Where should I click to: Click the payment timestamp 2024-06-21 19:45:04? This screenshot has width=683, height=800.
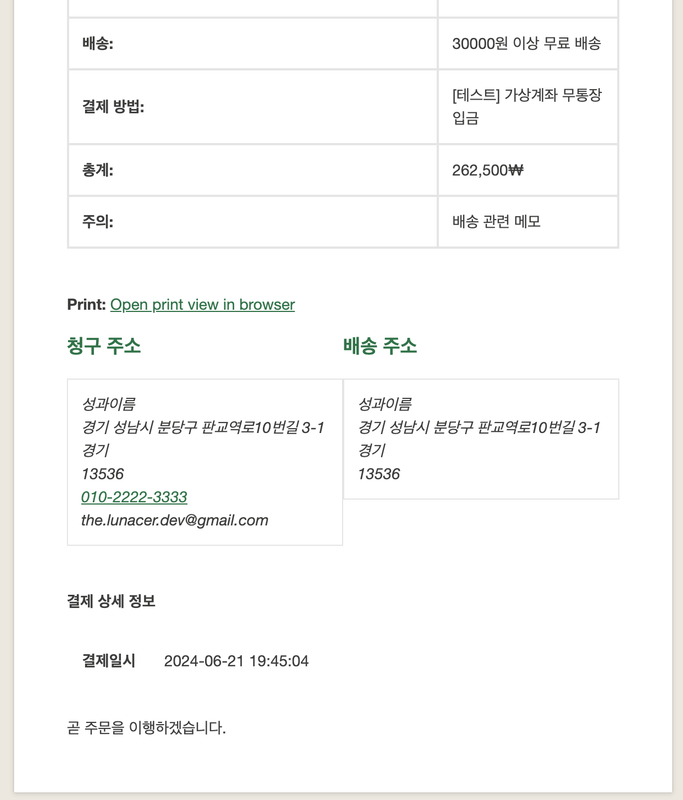pos(236,661)
